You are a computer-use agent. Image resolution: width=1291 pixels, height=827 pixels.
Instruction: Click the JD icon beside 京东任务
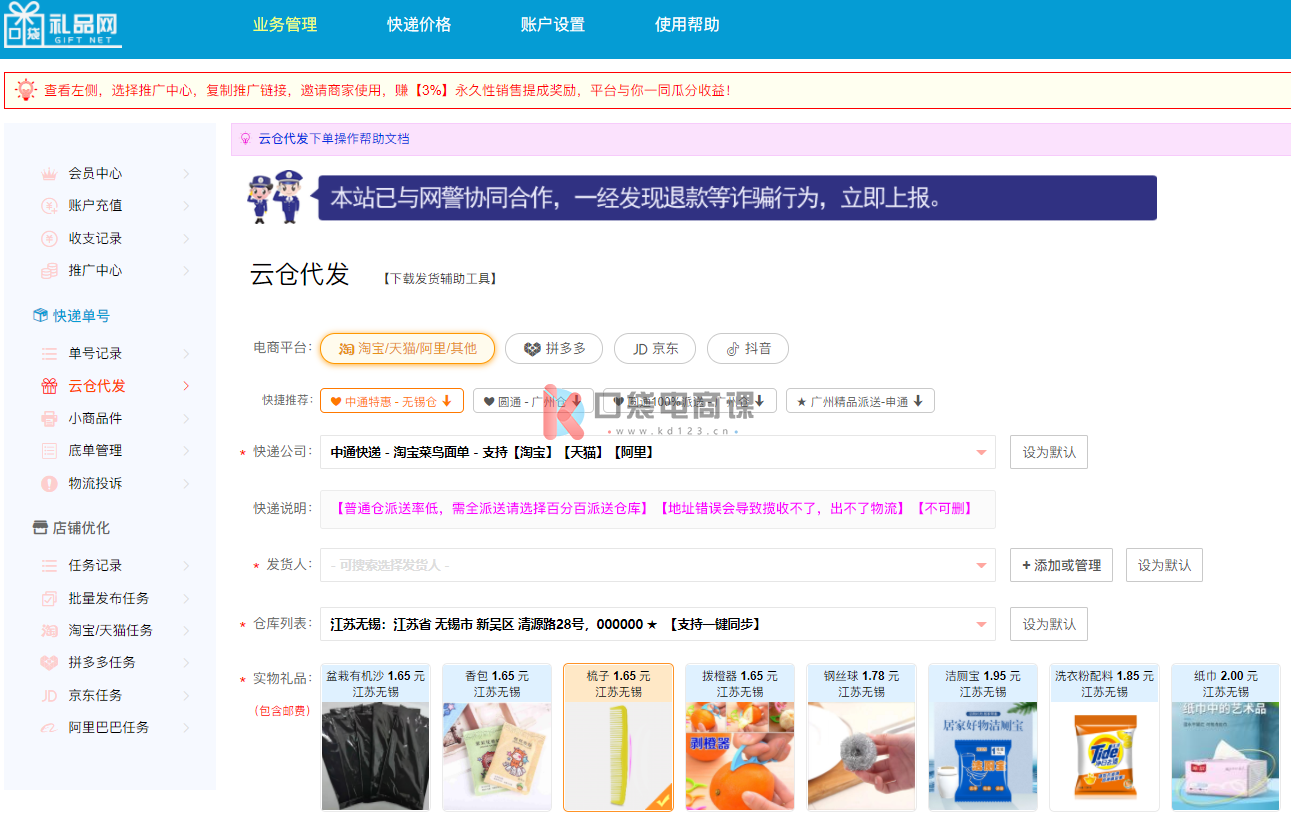point(49,696)
